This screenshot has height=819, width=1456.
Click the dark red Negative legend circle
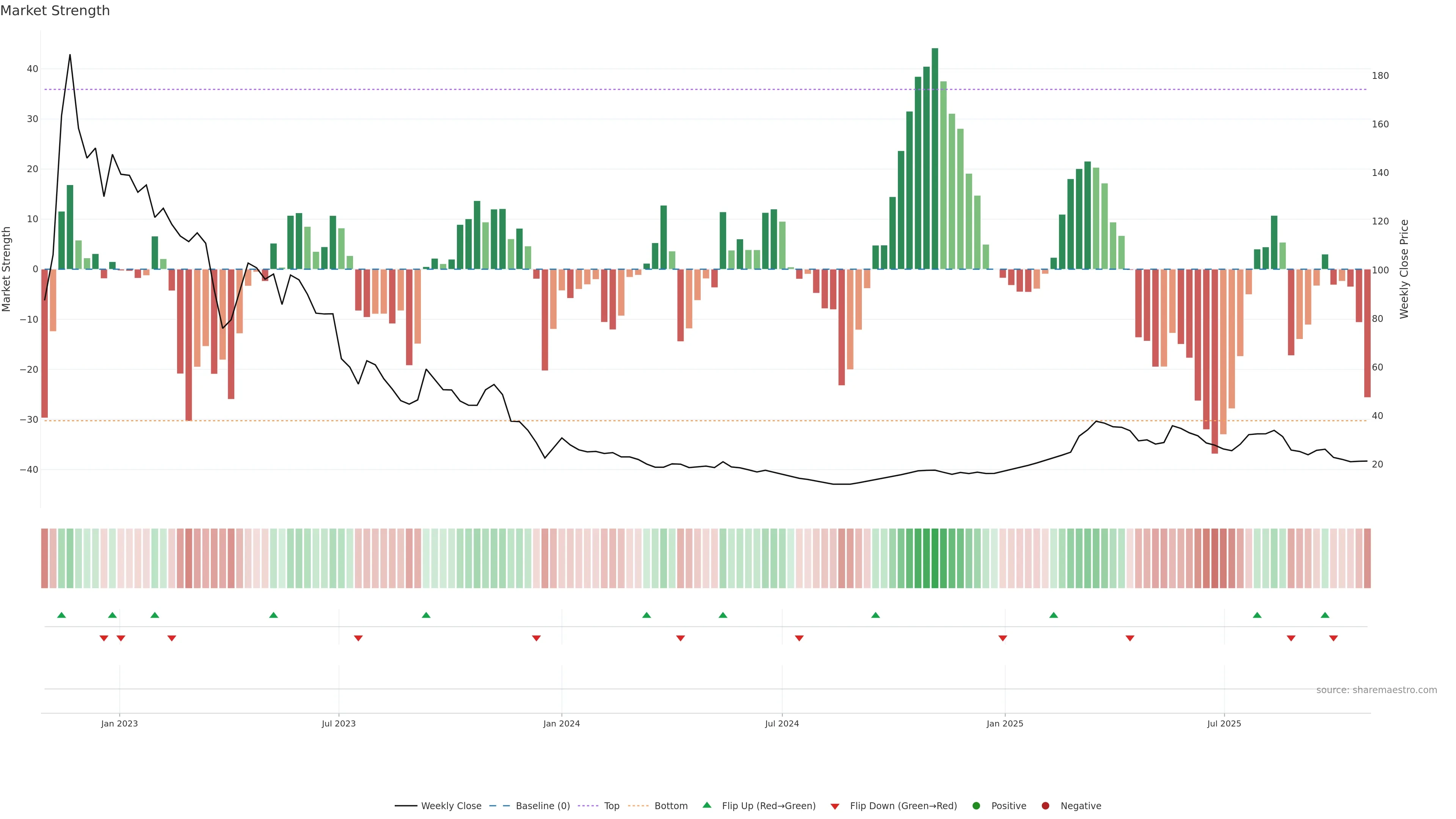(1045, 805)
